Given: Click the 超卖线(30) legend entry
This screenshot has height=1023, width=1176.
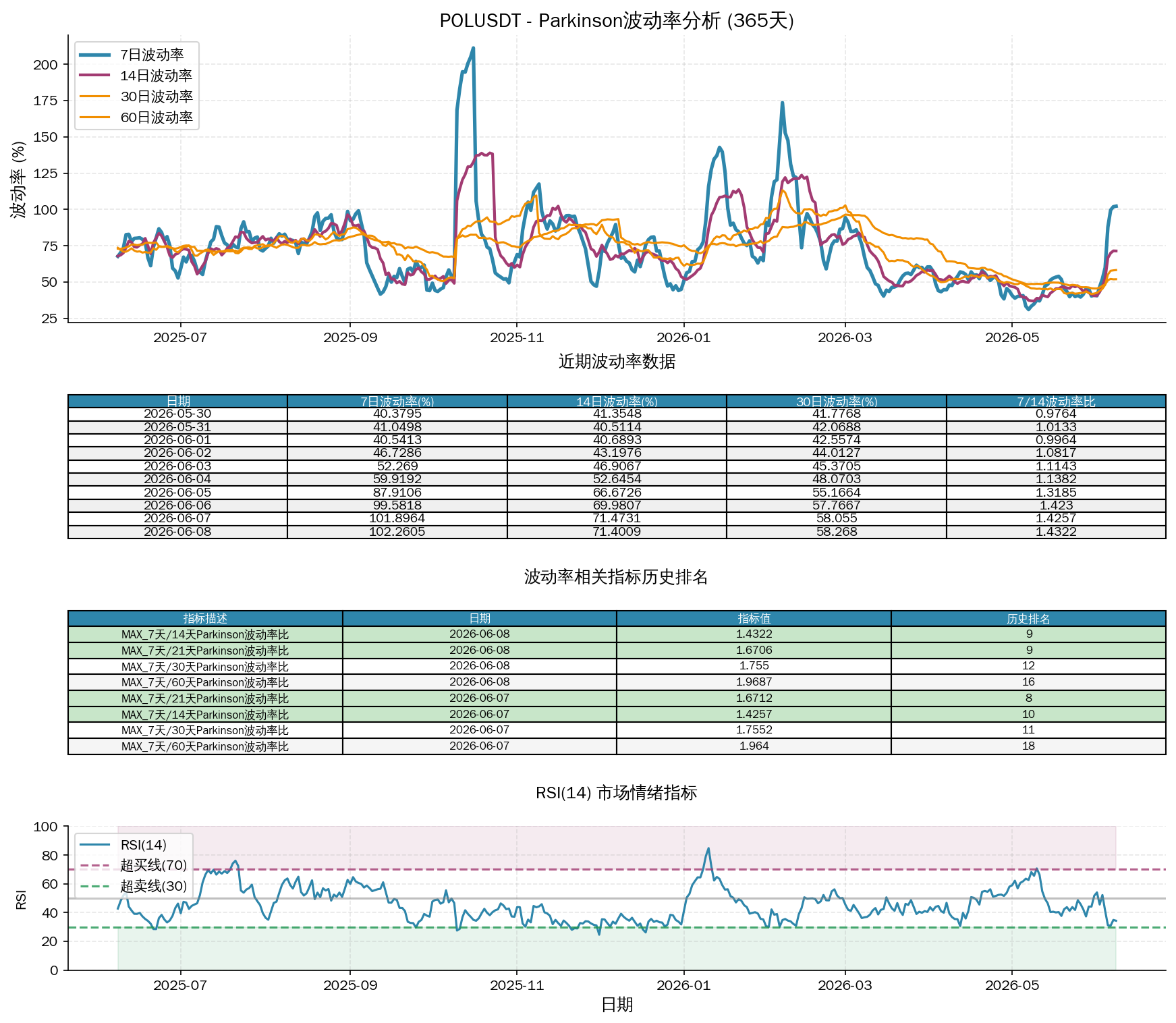Looking at the screenshot, I should (x=133, y=886).
